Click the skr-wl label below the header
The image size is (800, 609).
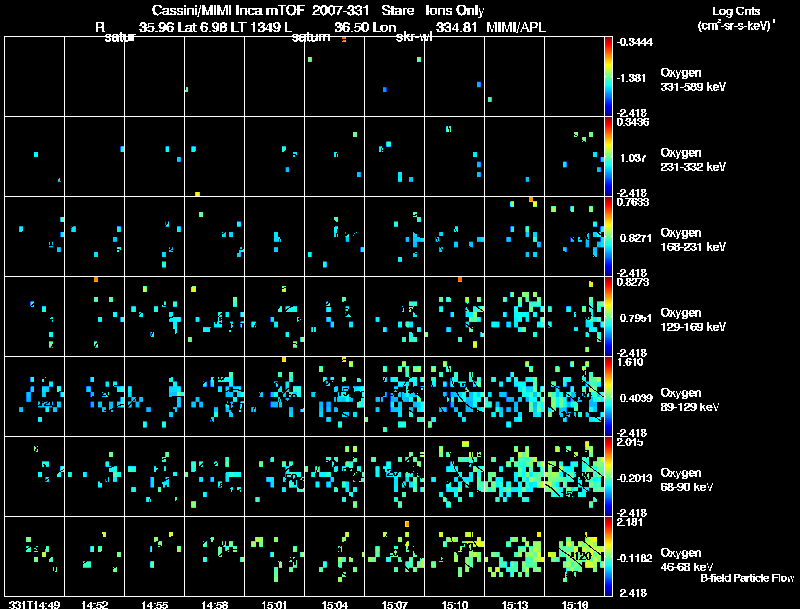414,38
